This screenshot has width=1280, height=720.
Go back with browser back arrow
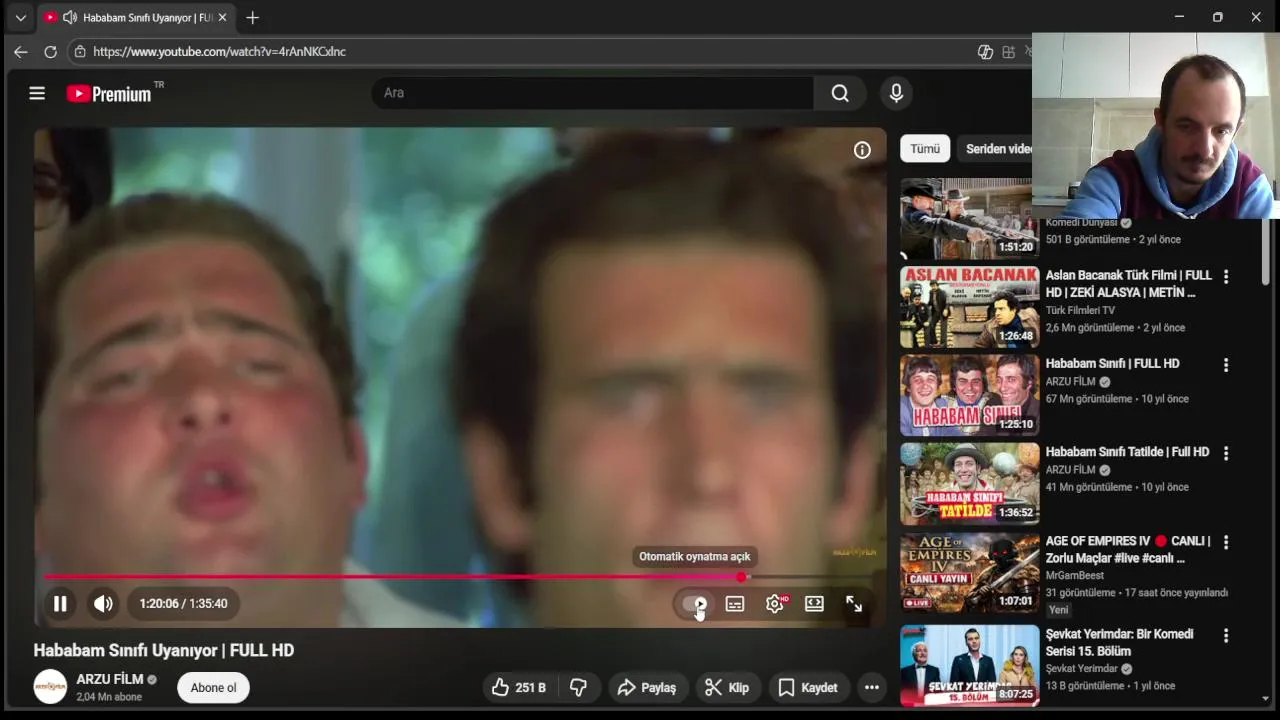[21, 52]
